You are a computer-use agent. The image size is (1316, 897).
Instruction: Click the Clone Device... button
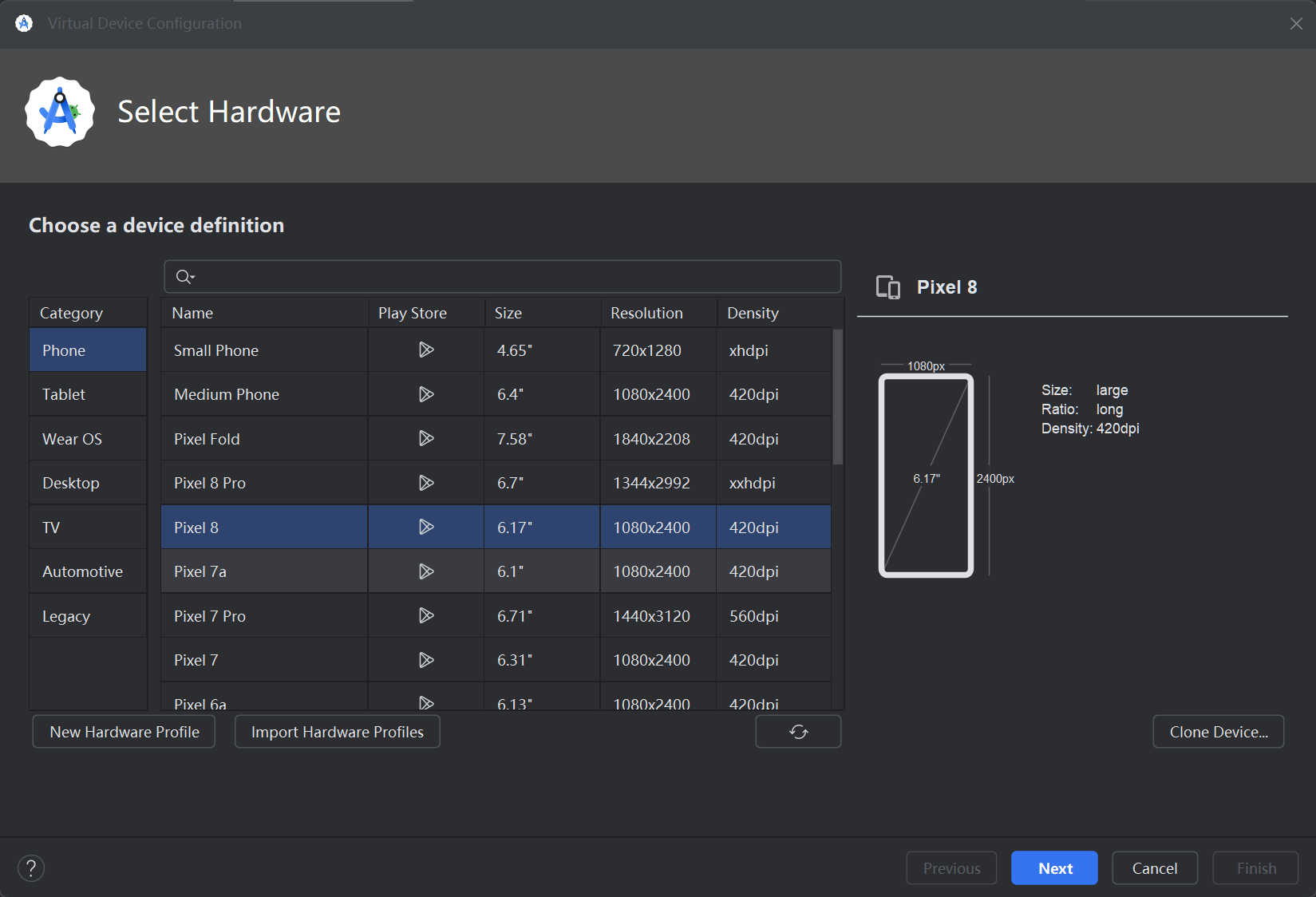pos(1219,732)
